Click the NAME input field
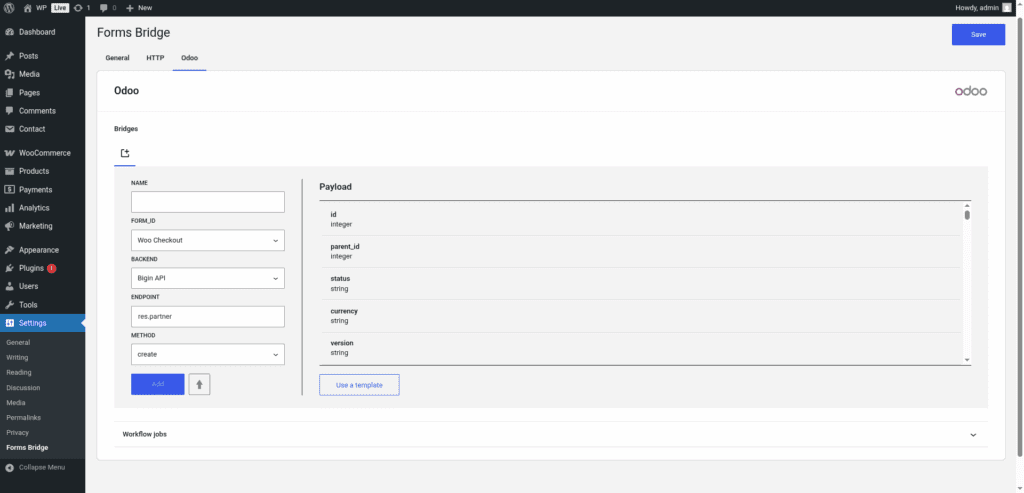This screenshot has width=1024, height=493. click(208, 202)
